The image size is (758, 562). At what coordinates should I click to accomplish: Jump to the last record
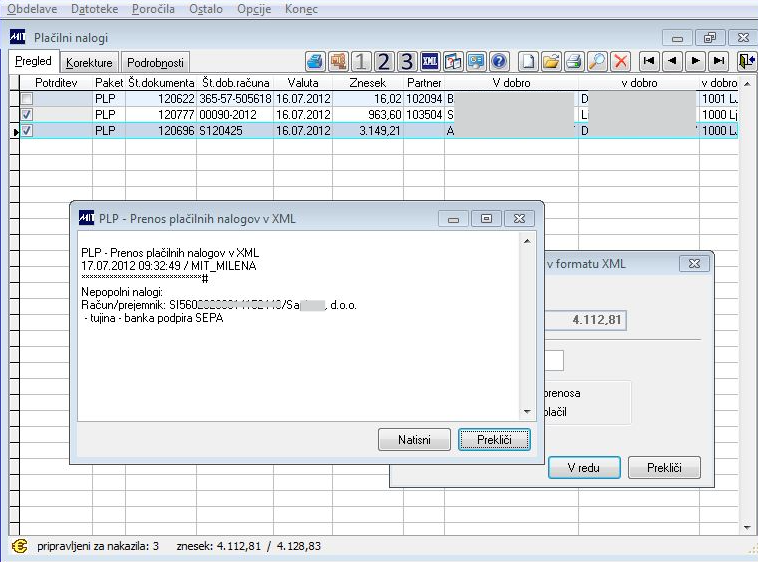click(x=718, y=61)
